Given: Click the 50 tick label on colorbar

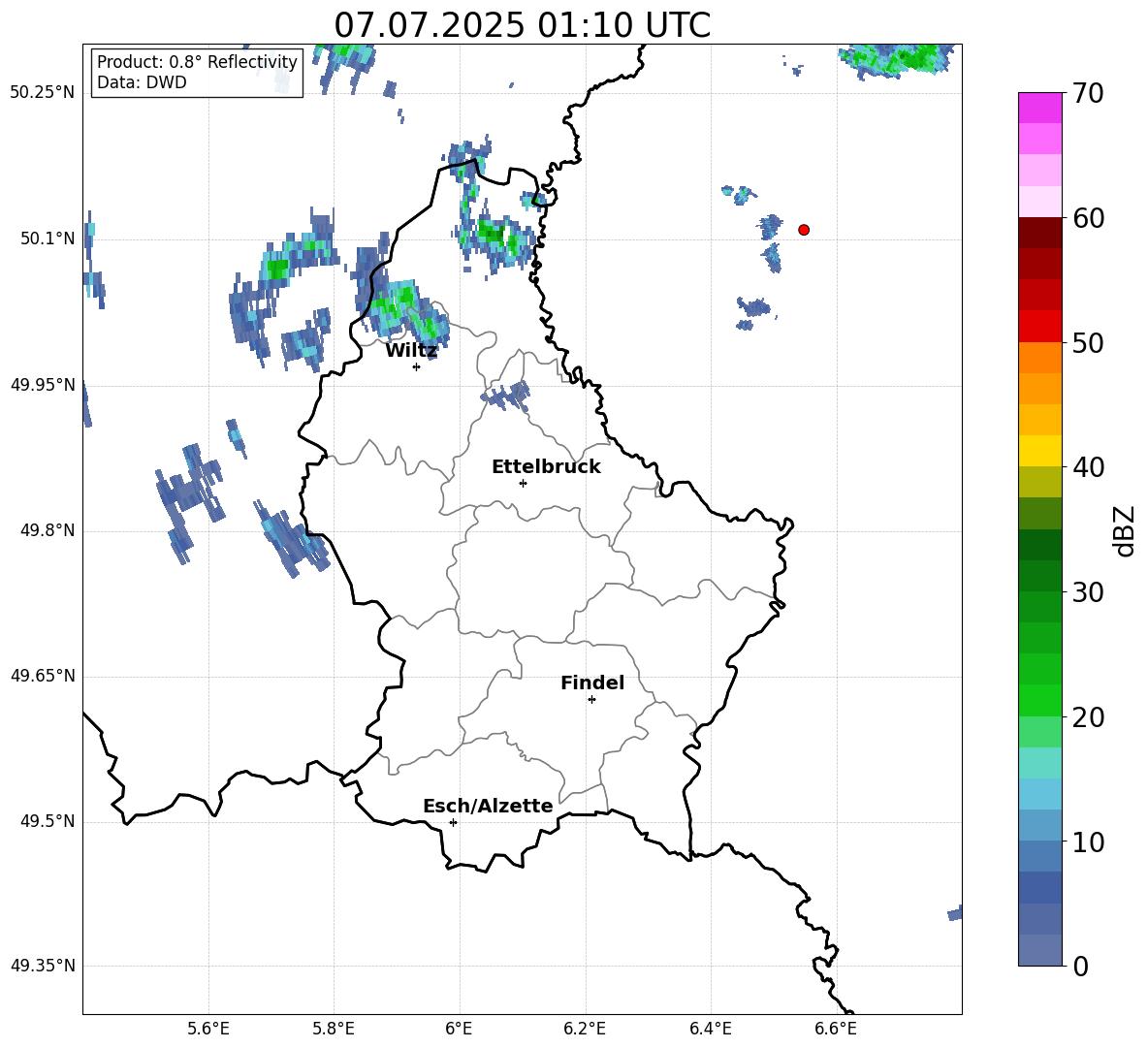Looking at the screenshot, I should (x=1088, y=343).
